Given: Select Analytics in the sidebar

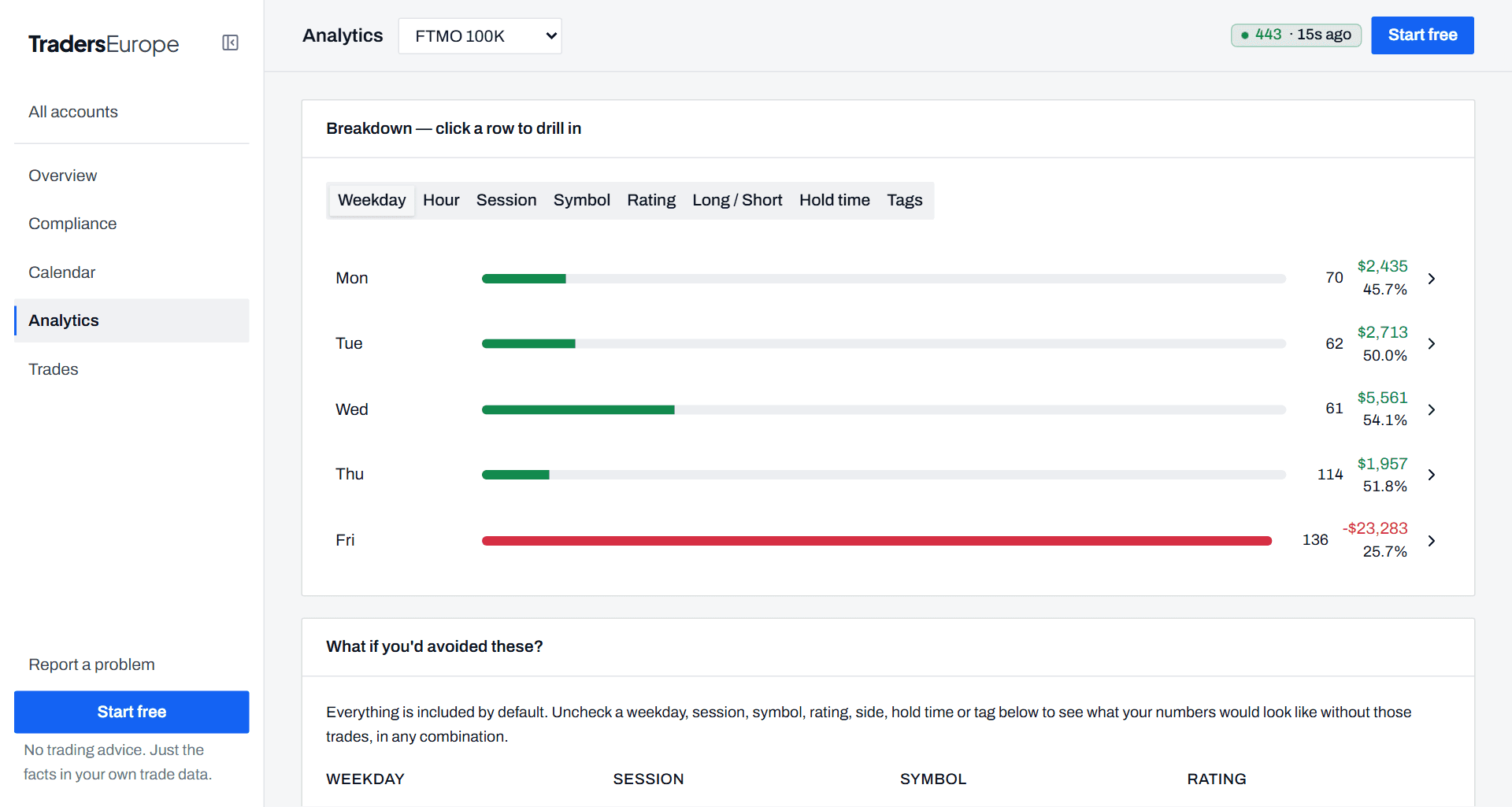Looking at the screenshot, I should [x=132, y=320].
